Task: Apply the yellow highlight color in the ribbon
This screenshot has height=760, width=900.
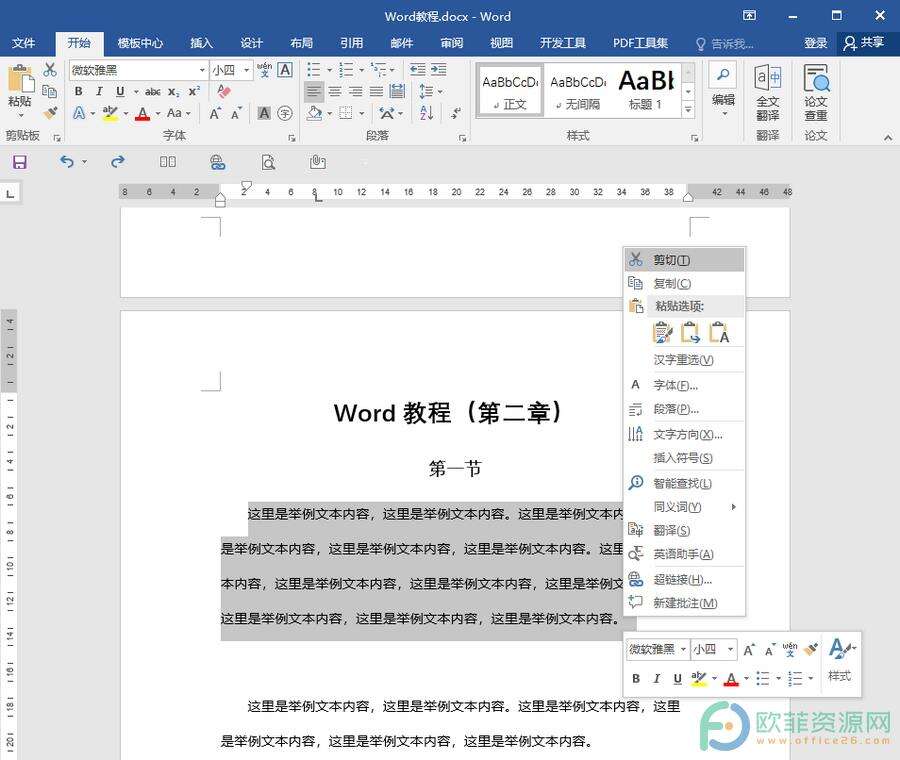Action: tap(110, 113)
